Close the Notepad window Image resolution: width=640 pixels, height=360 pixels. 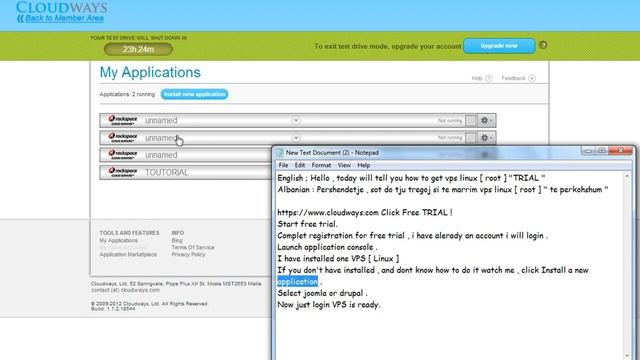coord(620,151)
